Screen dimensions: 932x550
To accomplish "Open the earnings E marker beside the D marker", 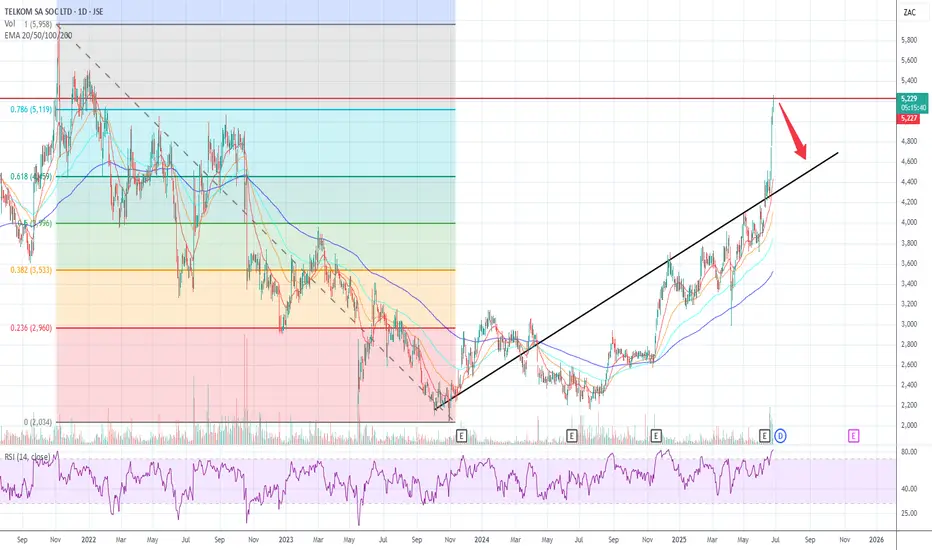I will [x=765, y=436].
